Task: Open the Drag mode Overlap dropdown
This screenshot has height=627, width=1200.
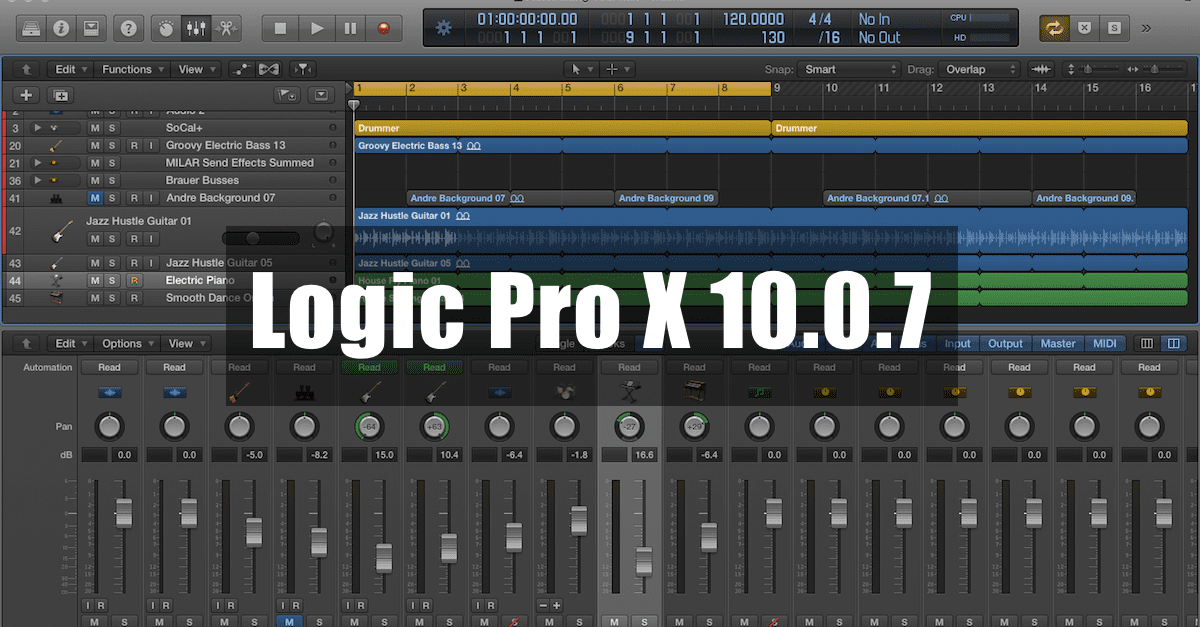Action: coord(981,69)
